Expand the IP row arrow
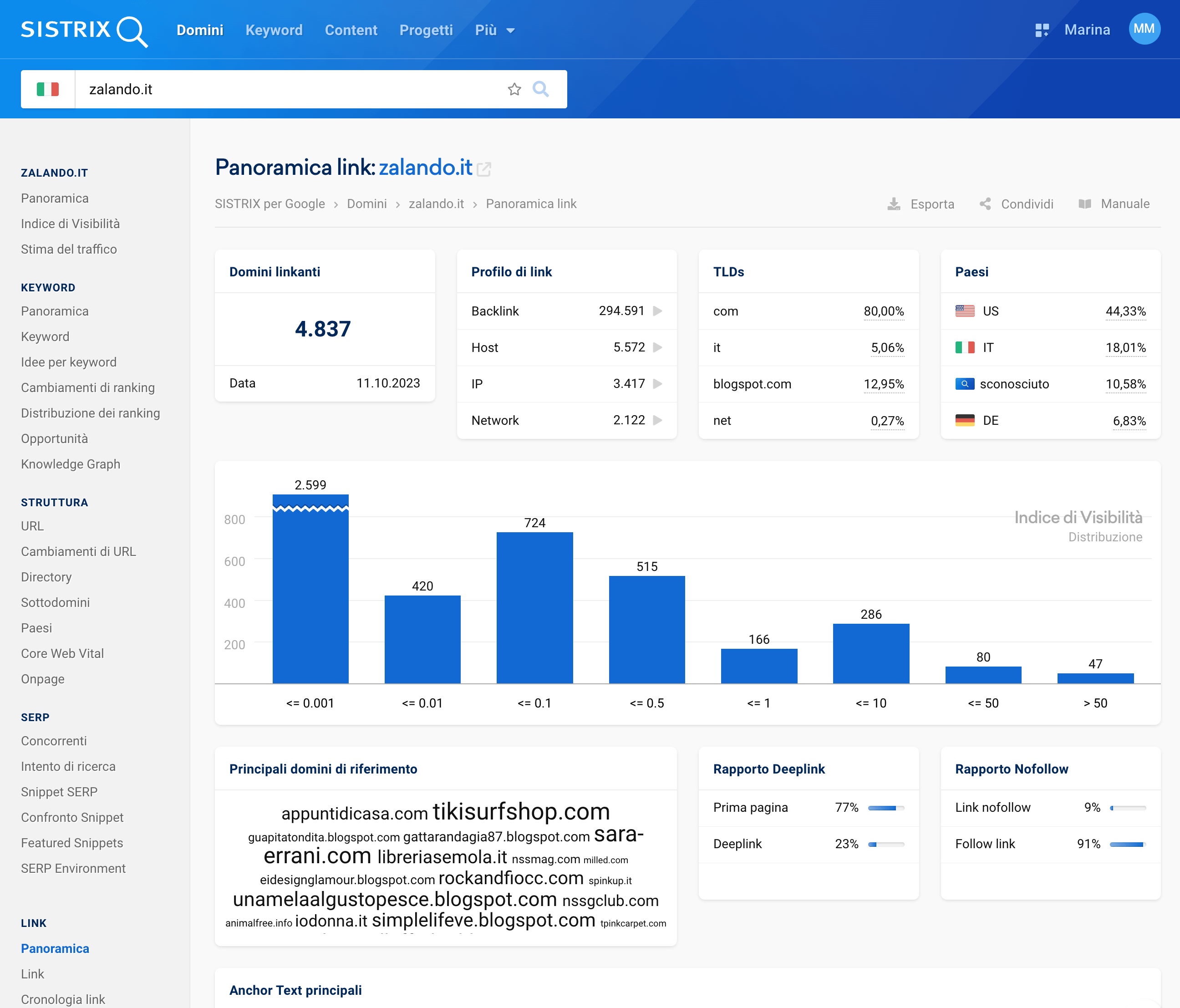This screenshot has width=1180, height=1008. 658,384
